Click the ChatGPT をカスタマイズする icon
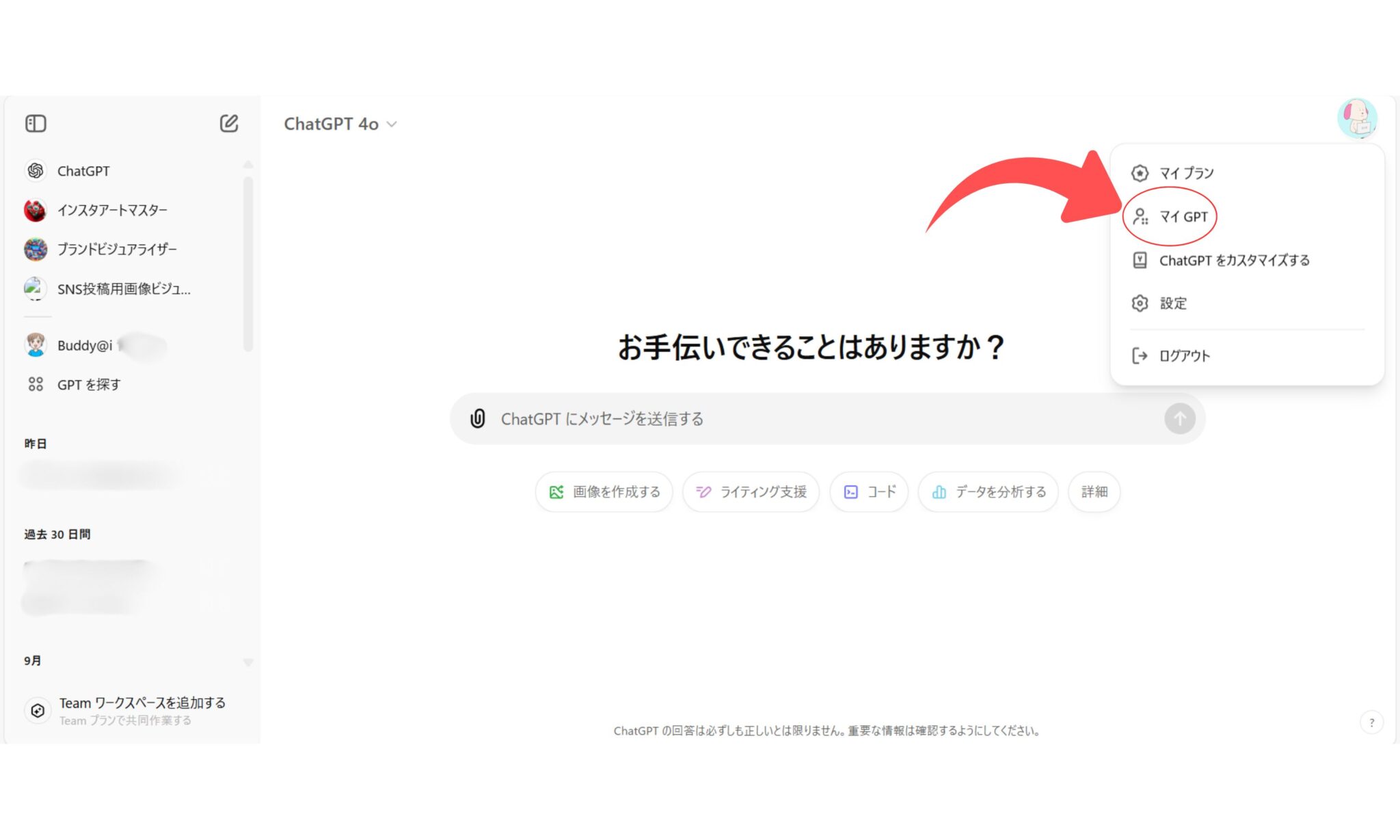 click(x=1140, y=260)
